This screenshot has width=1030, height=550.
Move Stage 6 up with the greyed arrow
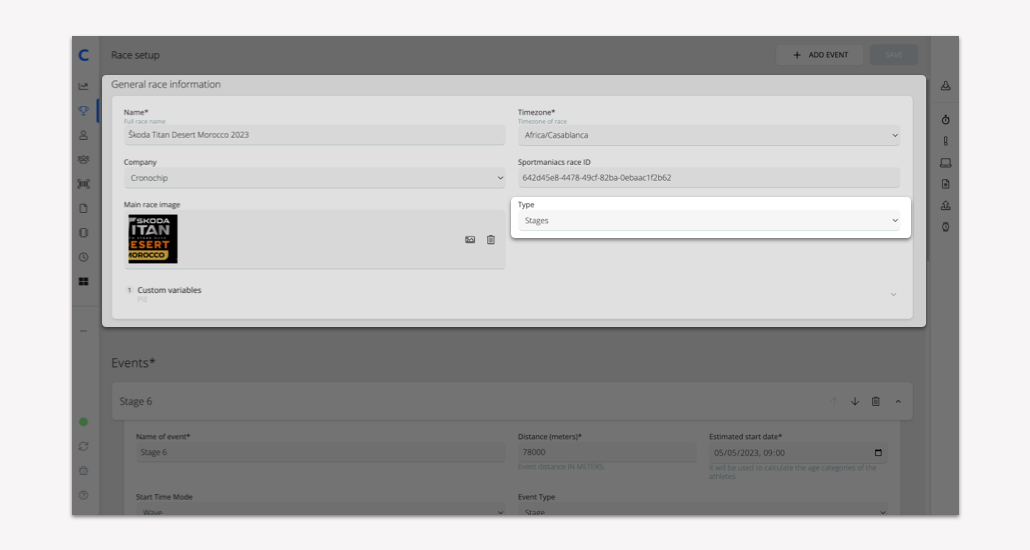pyautogui.click(x=834, y=401)
